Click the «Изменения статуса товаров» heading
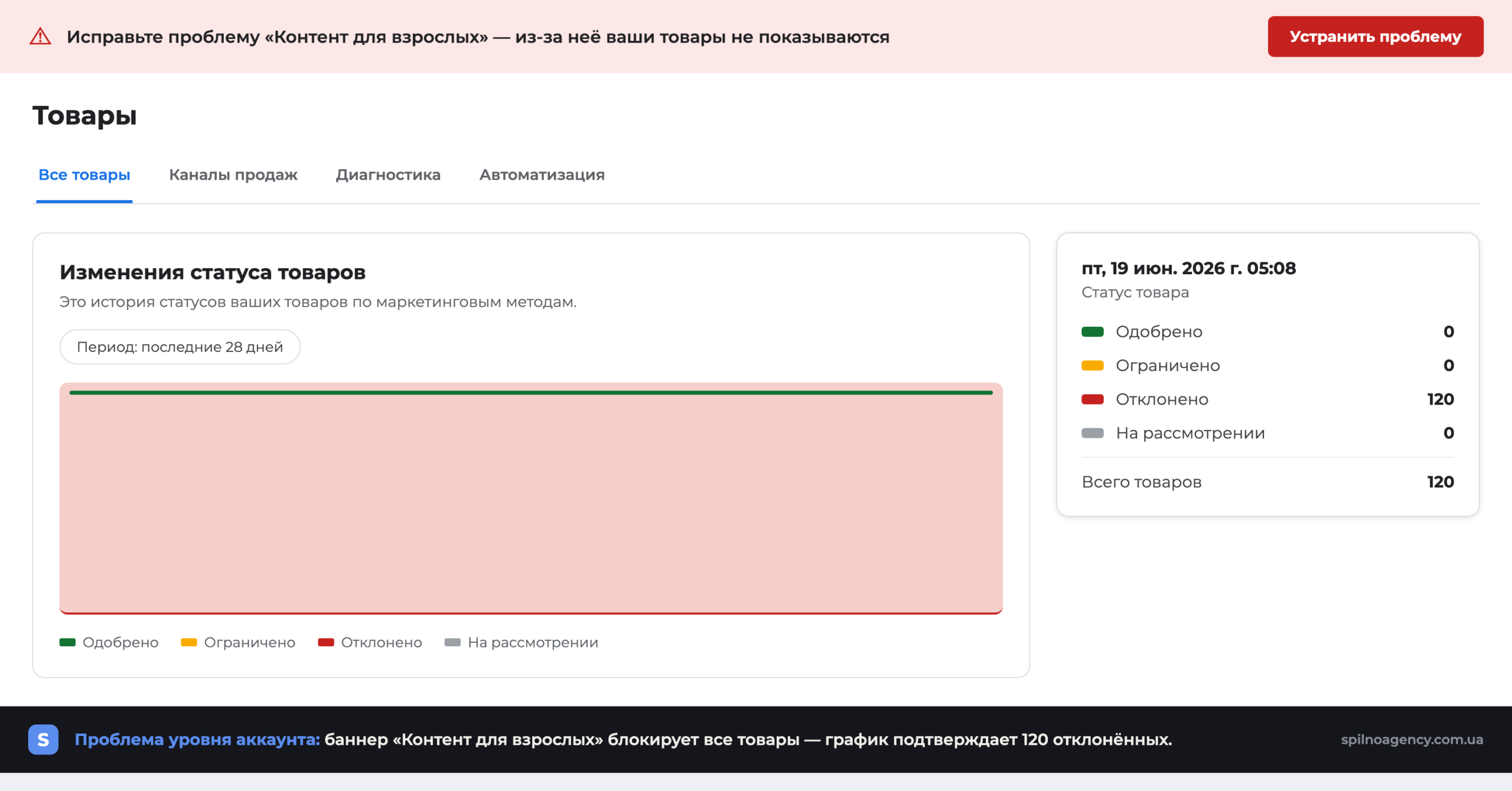The height and width of the screenshot is (791, 1512). [213, 272]
